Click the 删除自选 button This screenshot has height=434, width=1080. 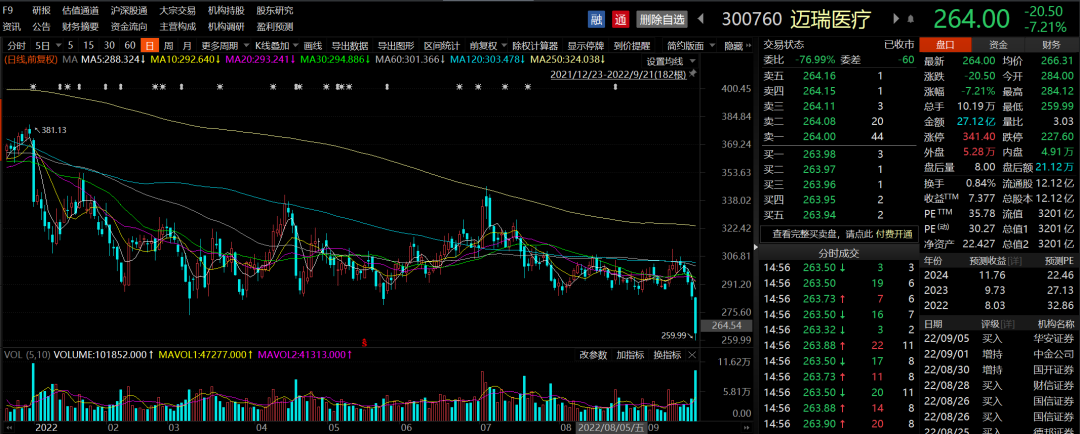[x=662, y=19]
